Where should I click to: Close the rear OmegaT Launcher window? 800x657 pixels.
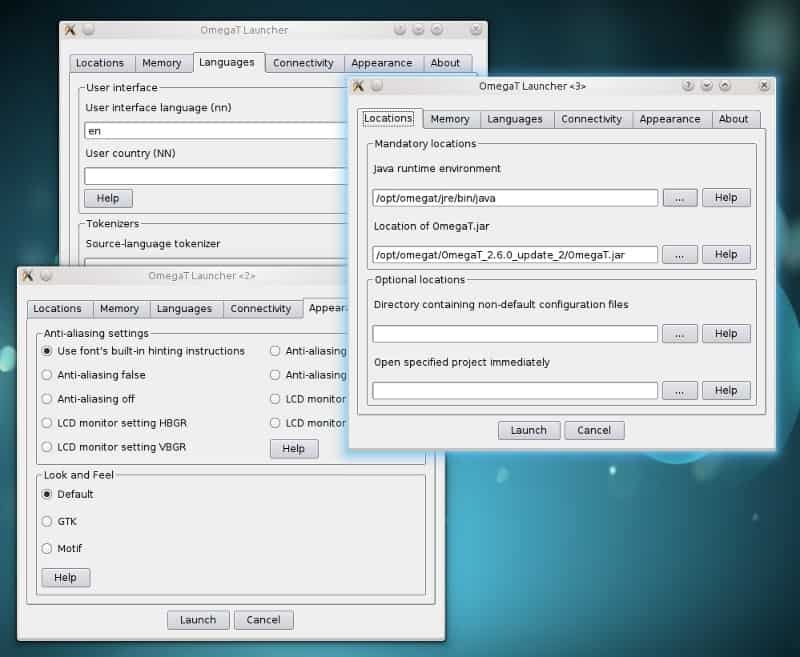coord(476,30)
